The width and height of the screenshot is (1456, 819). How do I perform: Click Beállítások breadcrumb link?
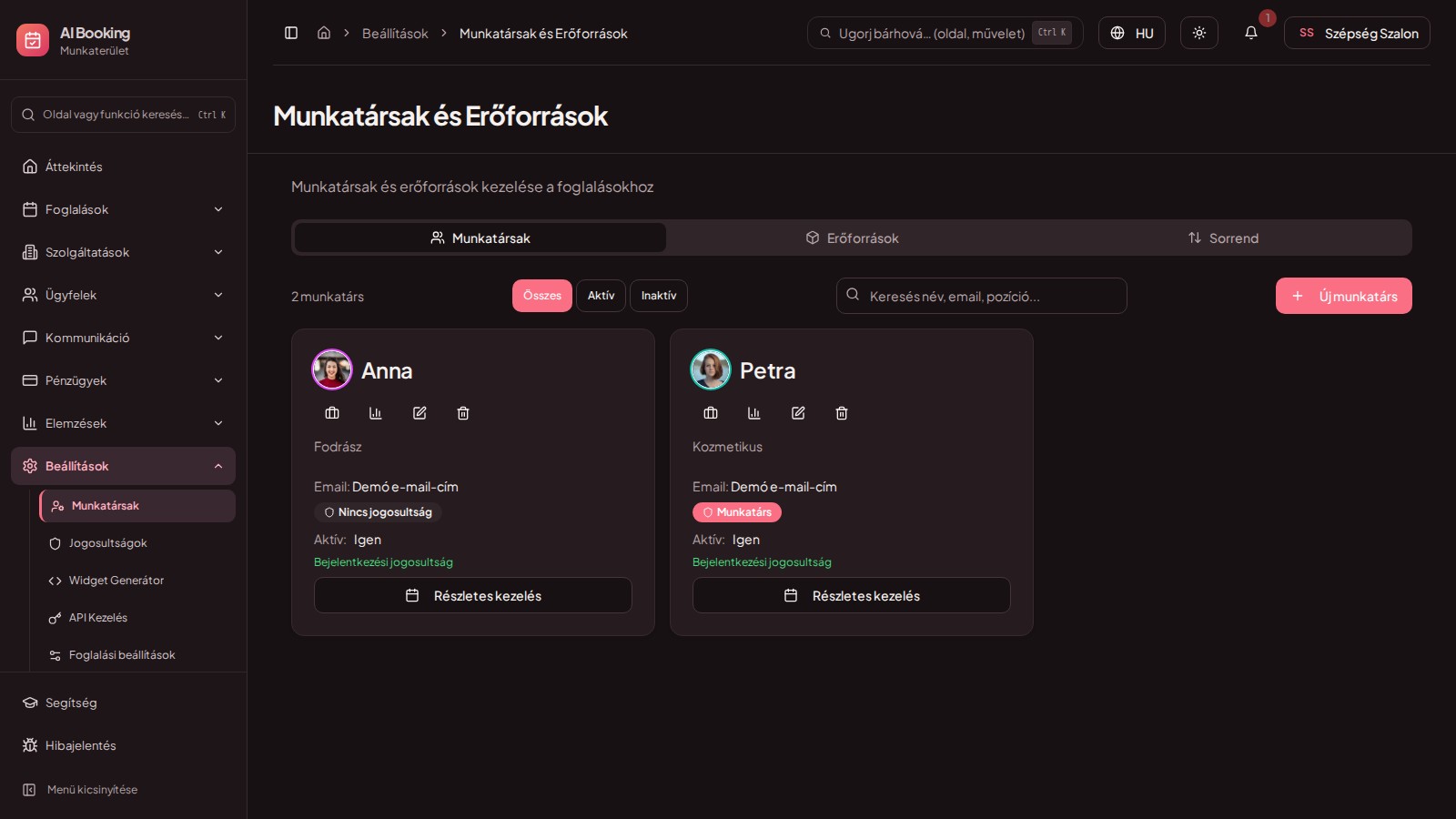(395, 34)
